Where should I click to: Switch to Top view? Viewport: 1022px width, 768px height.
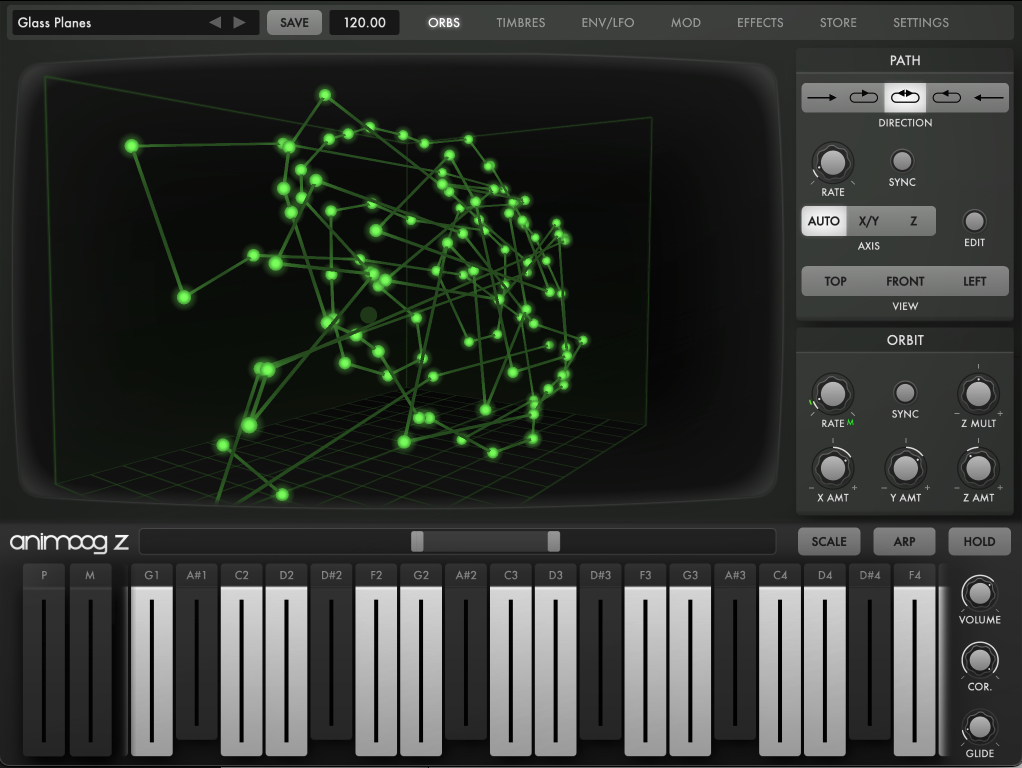(836, 282)
